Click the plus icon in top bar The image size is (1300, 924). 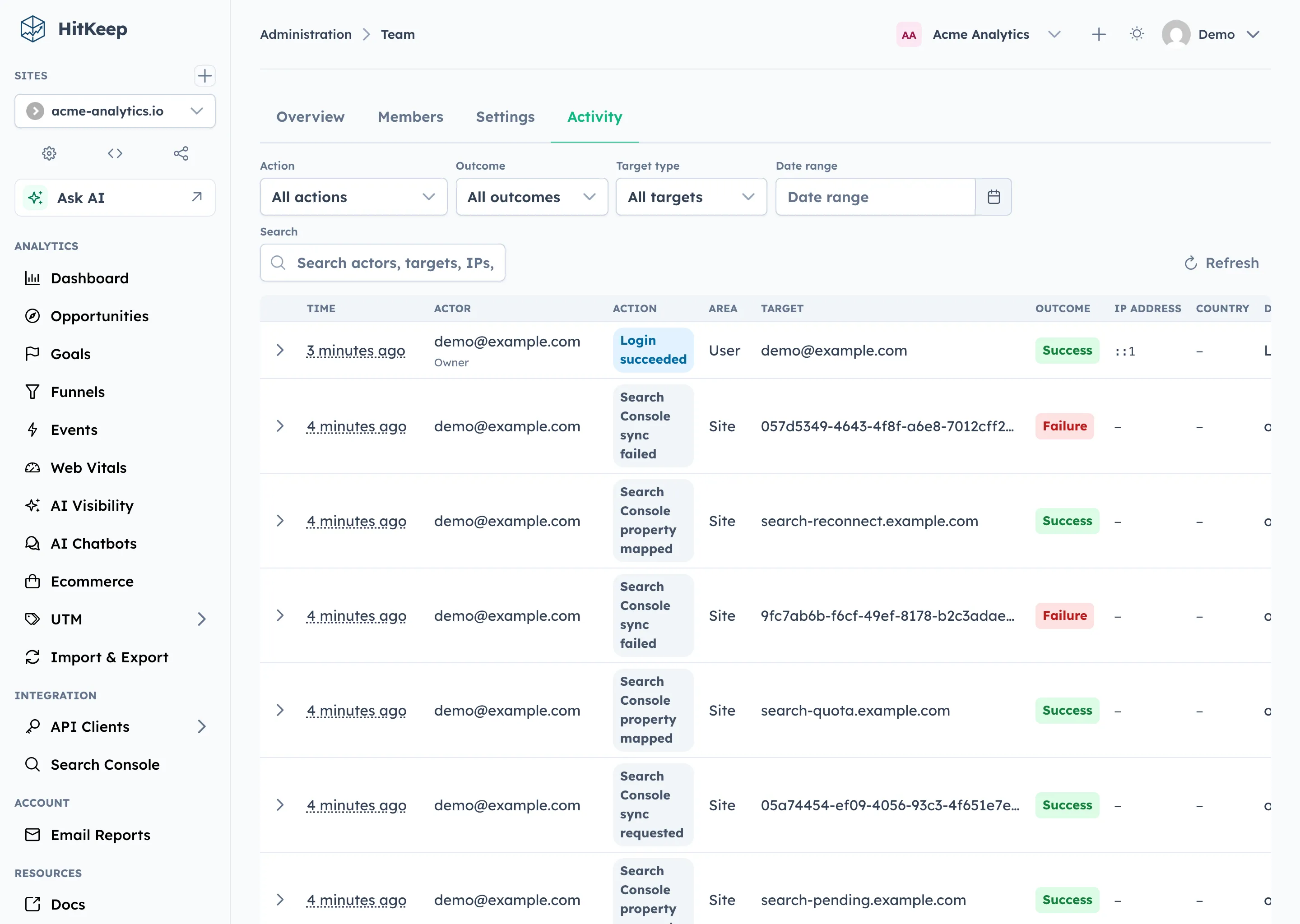click(1099, 34)
